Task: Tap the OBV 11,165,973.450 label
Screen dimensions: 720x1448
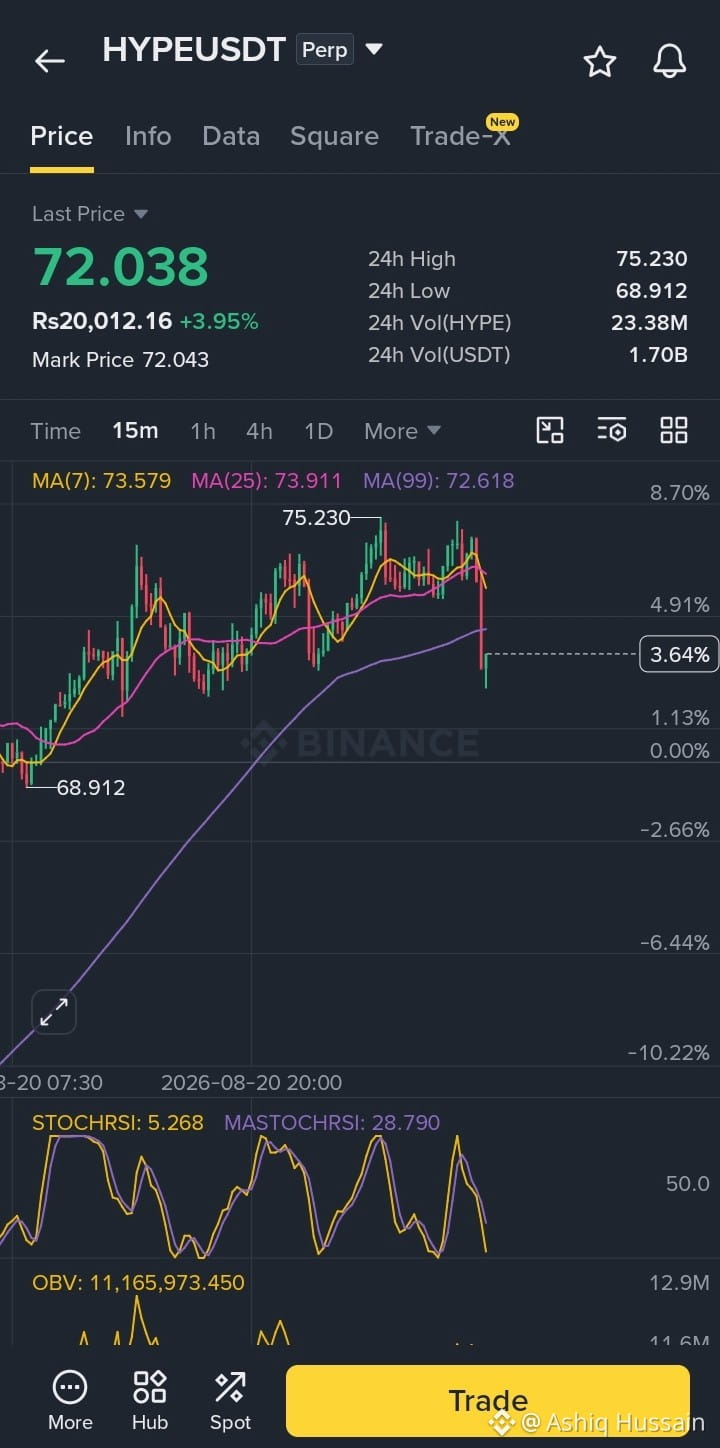Action: pyautogui.click(x=138, y=1283)
